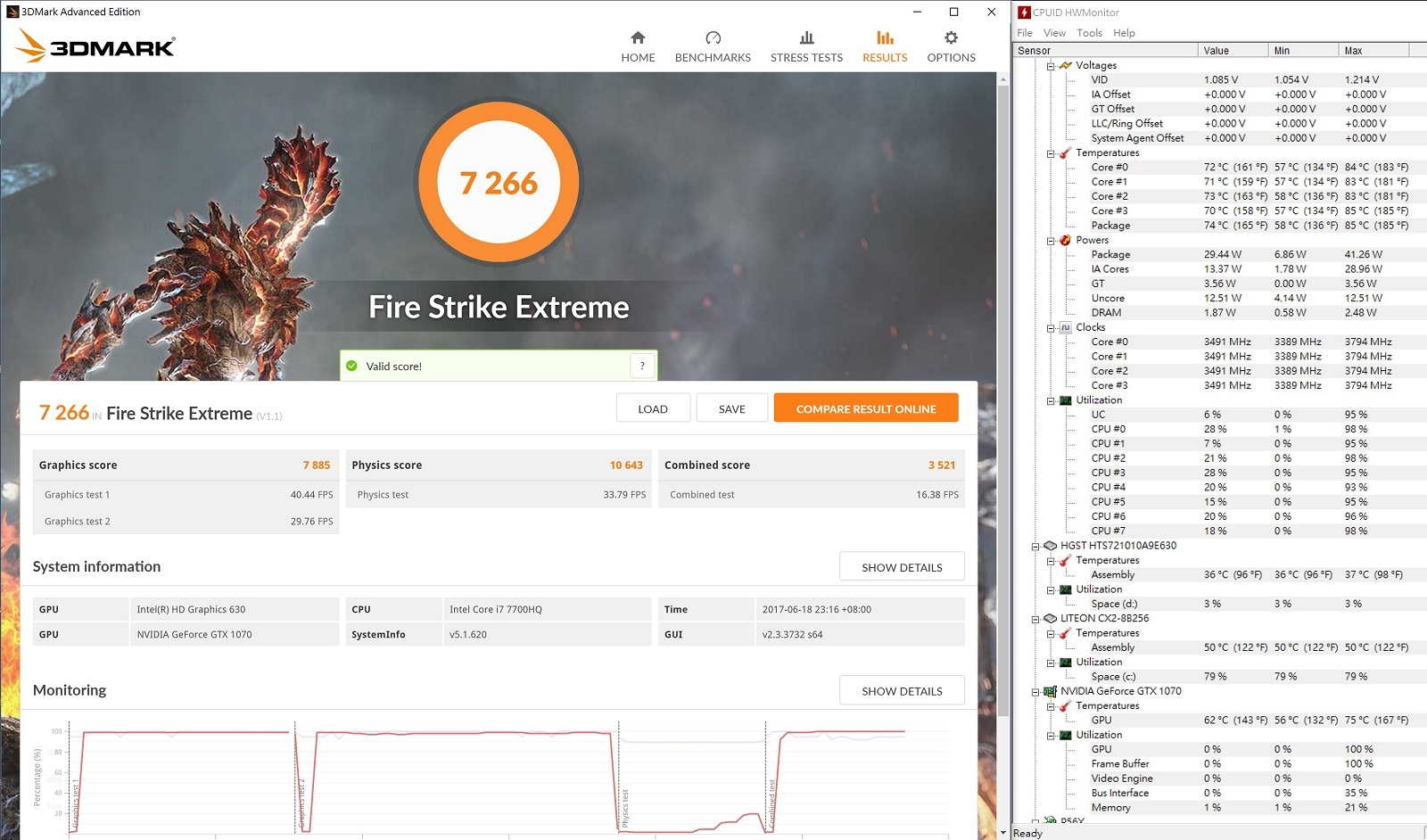Open the Benchmarks gauge icon
Image resolution: width=1427 pixels, height=840 pixels.
[713, 37]
